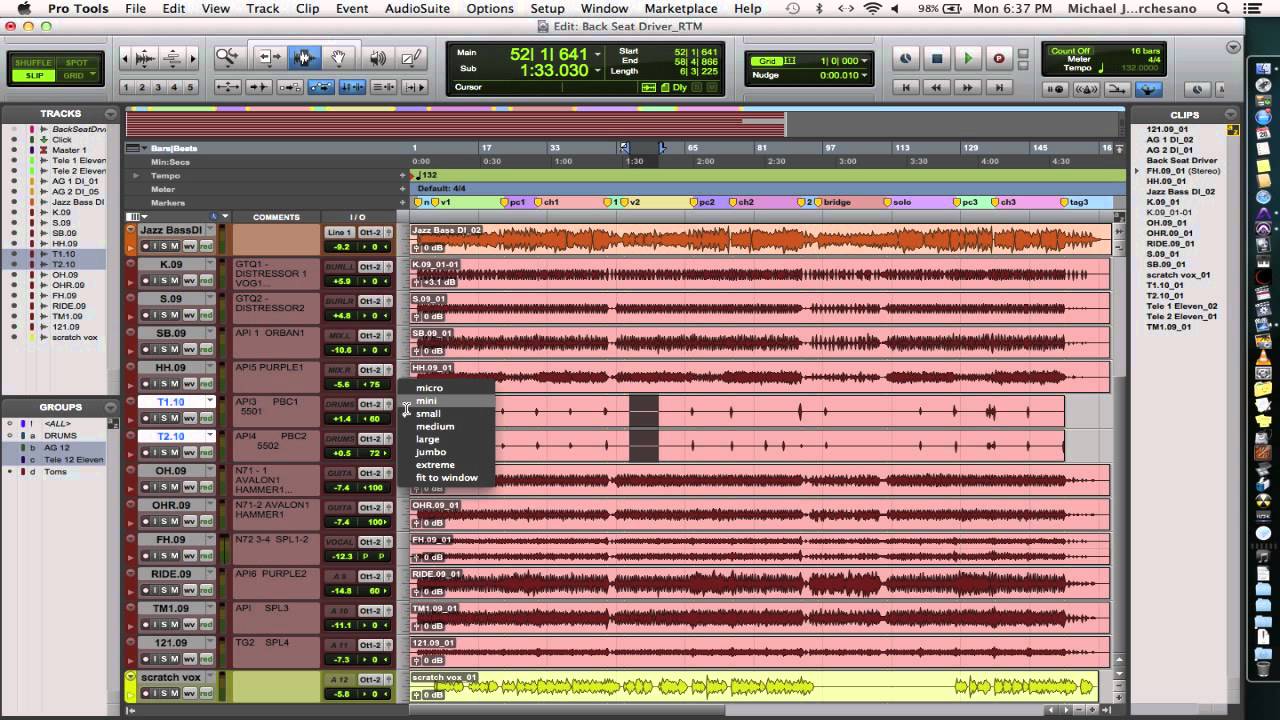Enable Spot edit mode
The width and height of the screenshot is (1280, 720).
click(x=77, y=64)
